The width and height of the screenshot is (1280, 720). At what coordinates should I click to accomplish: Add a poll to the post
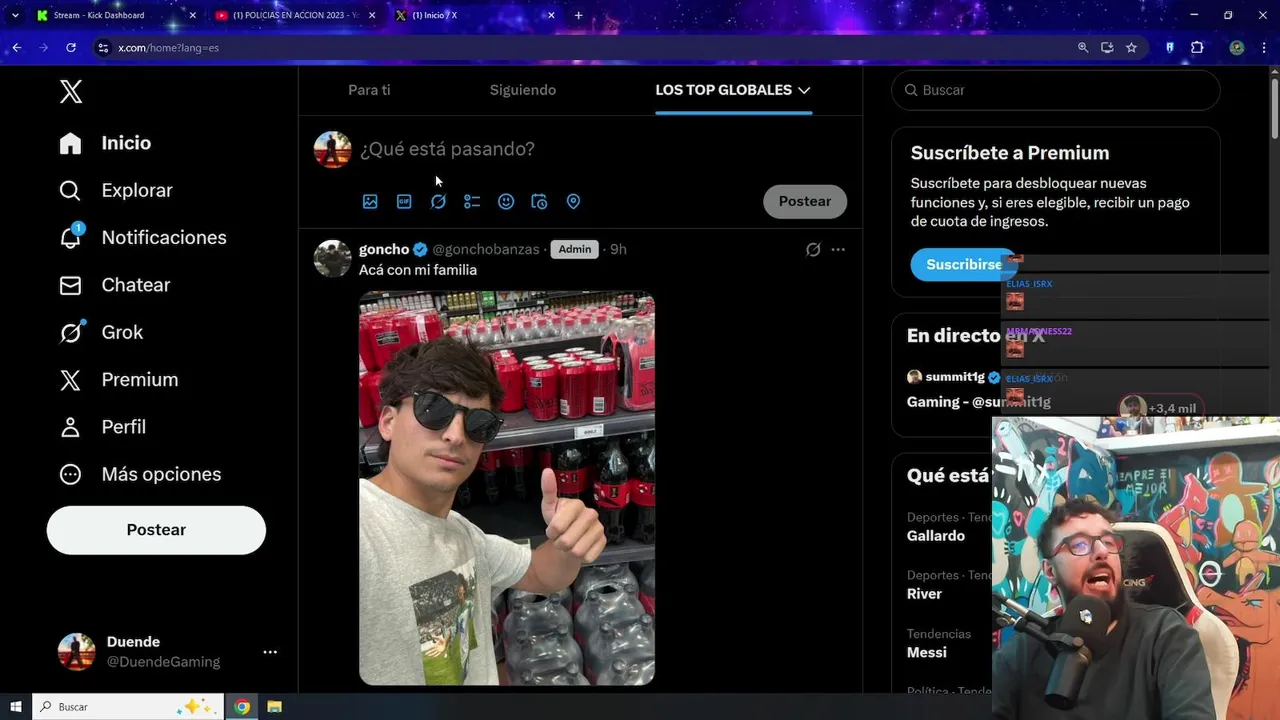(x=472, y=201)
